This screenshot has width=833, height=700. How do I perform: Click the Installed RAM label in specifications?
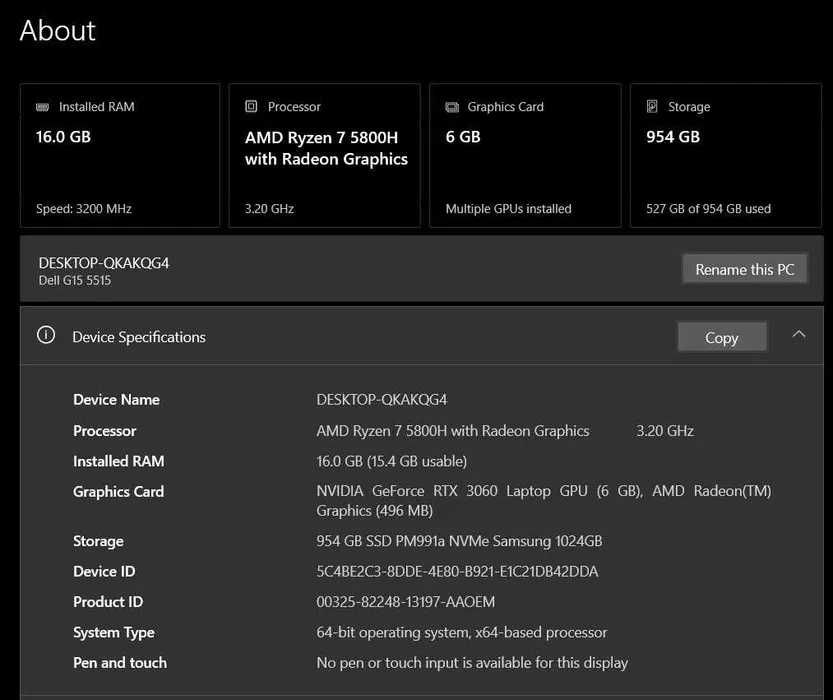pyautogui.click(x=118, y=461)
